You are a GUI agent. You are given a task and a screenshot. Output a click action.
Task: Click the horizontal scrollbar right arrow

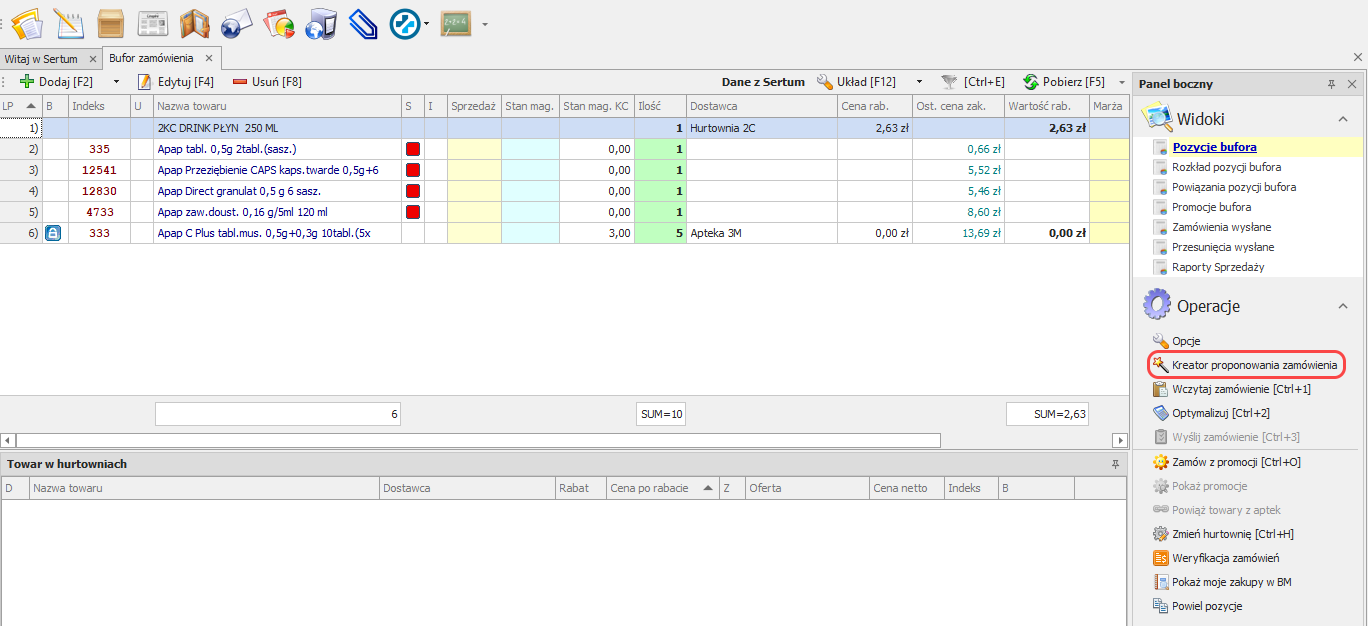[x=1120, y=440]
